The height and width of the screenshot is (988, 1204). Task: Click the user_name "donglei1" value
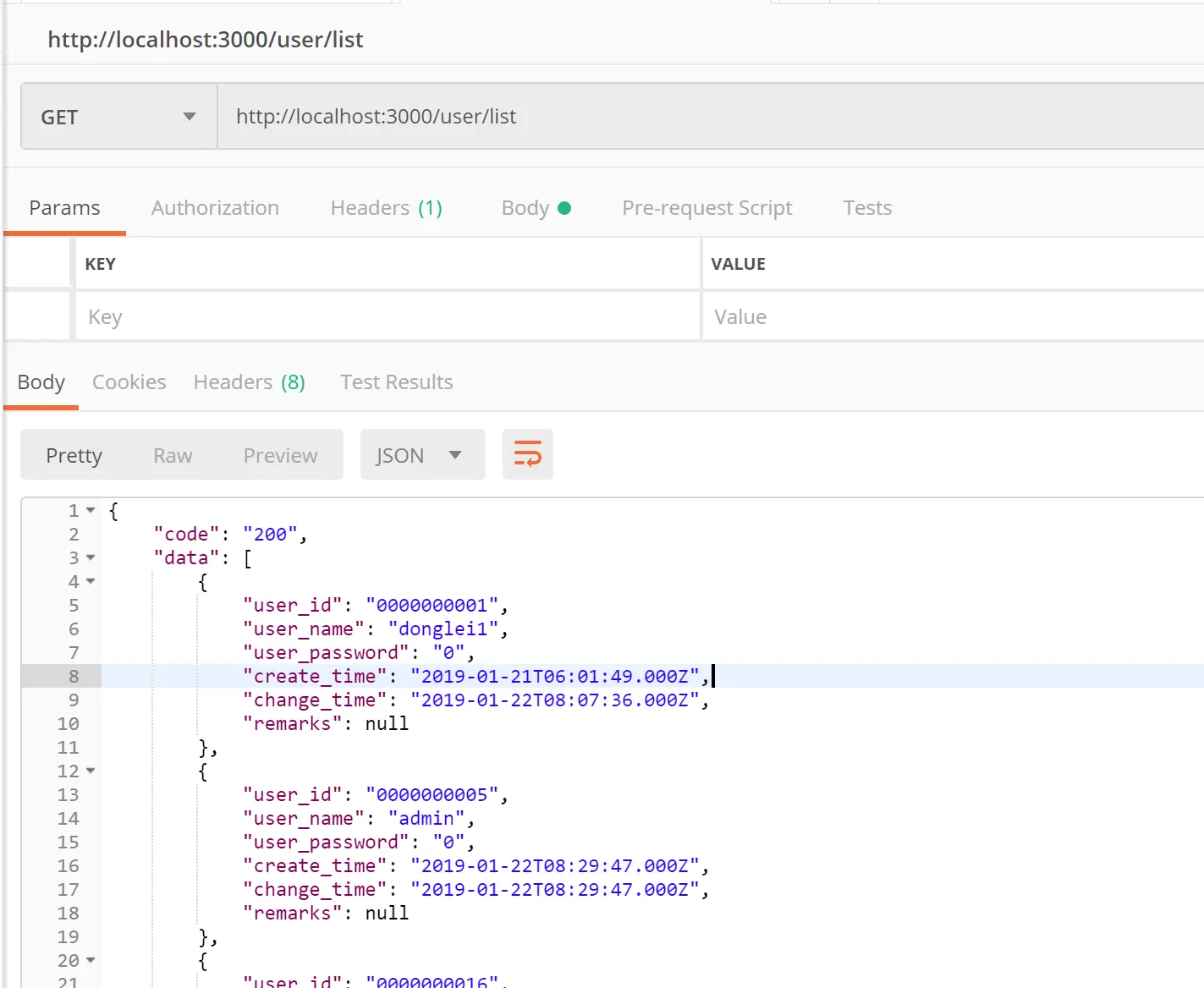point(443,628)
